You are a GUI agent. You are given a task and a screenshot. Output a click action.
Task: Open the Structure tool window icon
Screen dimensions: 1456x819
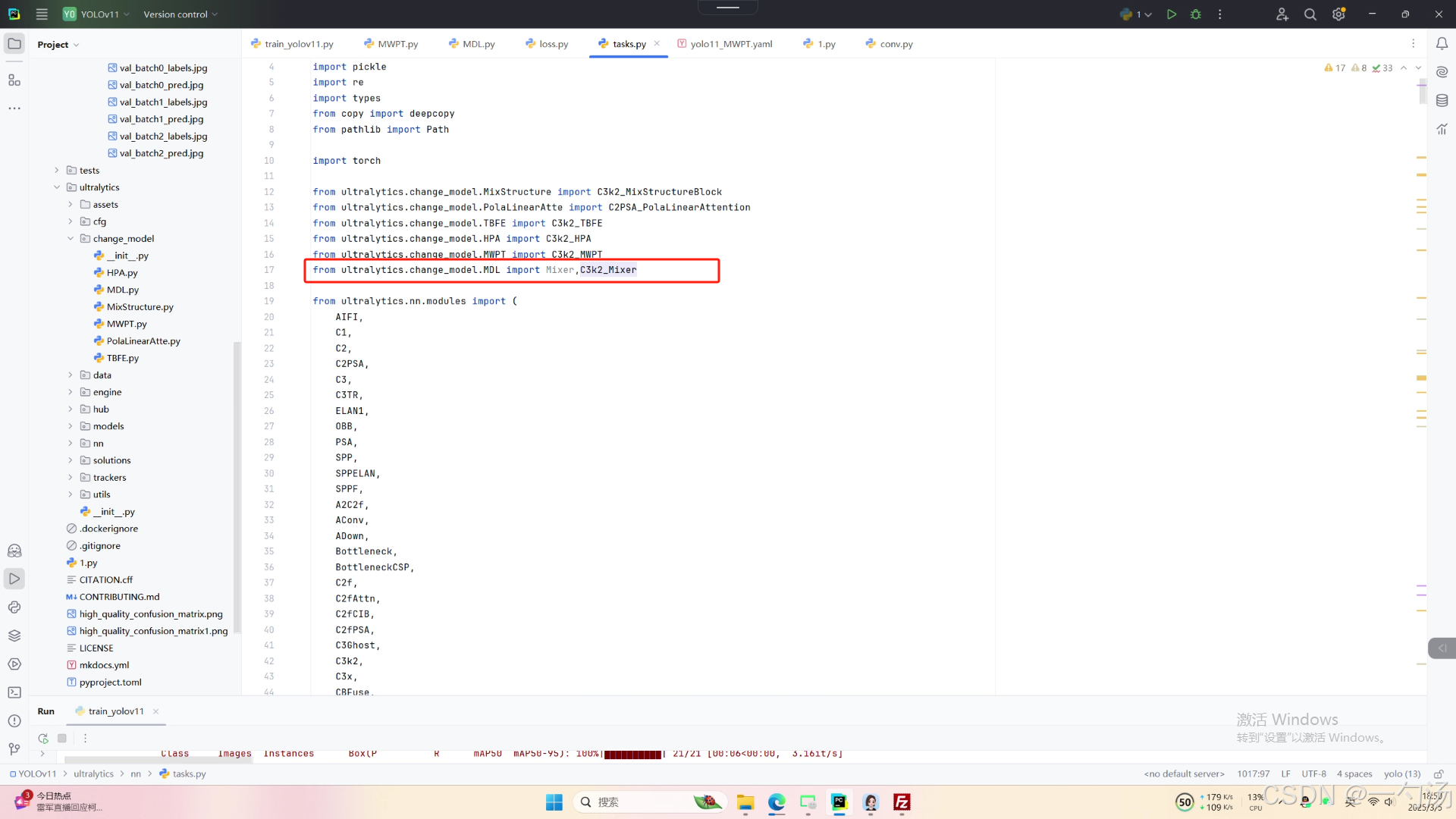[x=14, y=80]
